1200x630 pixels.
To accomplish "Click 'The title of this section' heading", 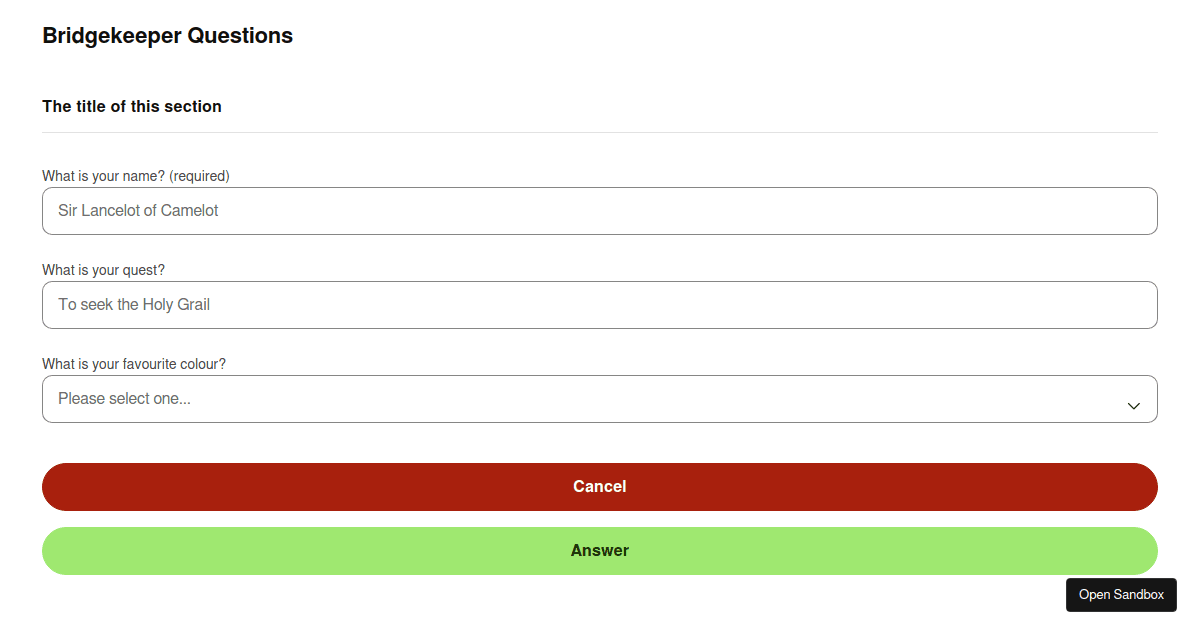I will [132, 106].
